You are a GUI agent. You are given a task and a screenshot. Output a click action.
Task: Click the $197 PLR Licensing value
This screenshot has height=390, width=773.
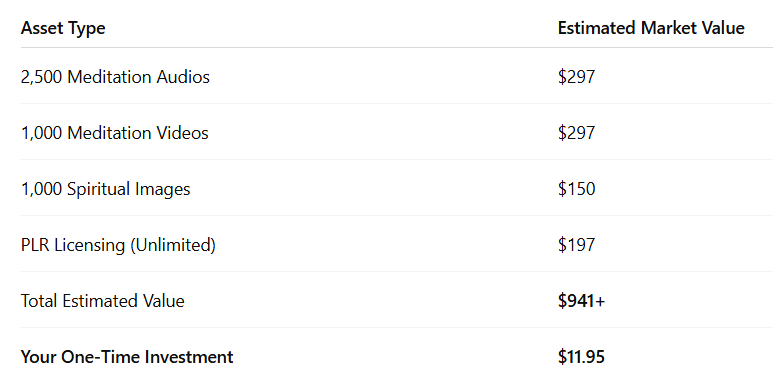pos(576,245)
